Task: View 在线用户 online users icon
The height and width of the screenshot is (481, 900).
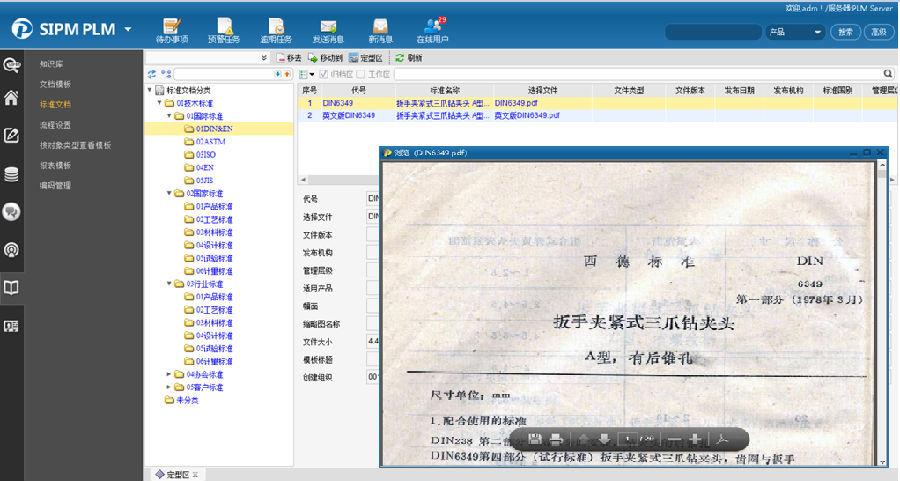Action: 432,30
